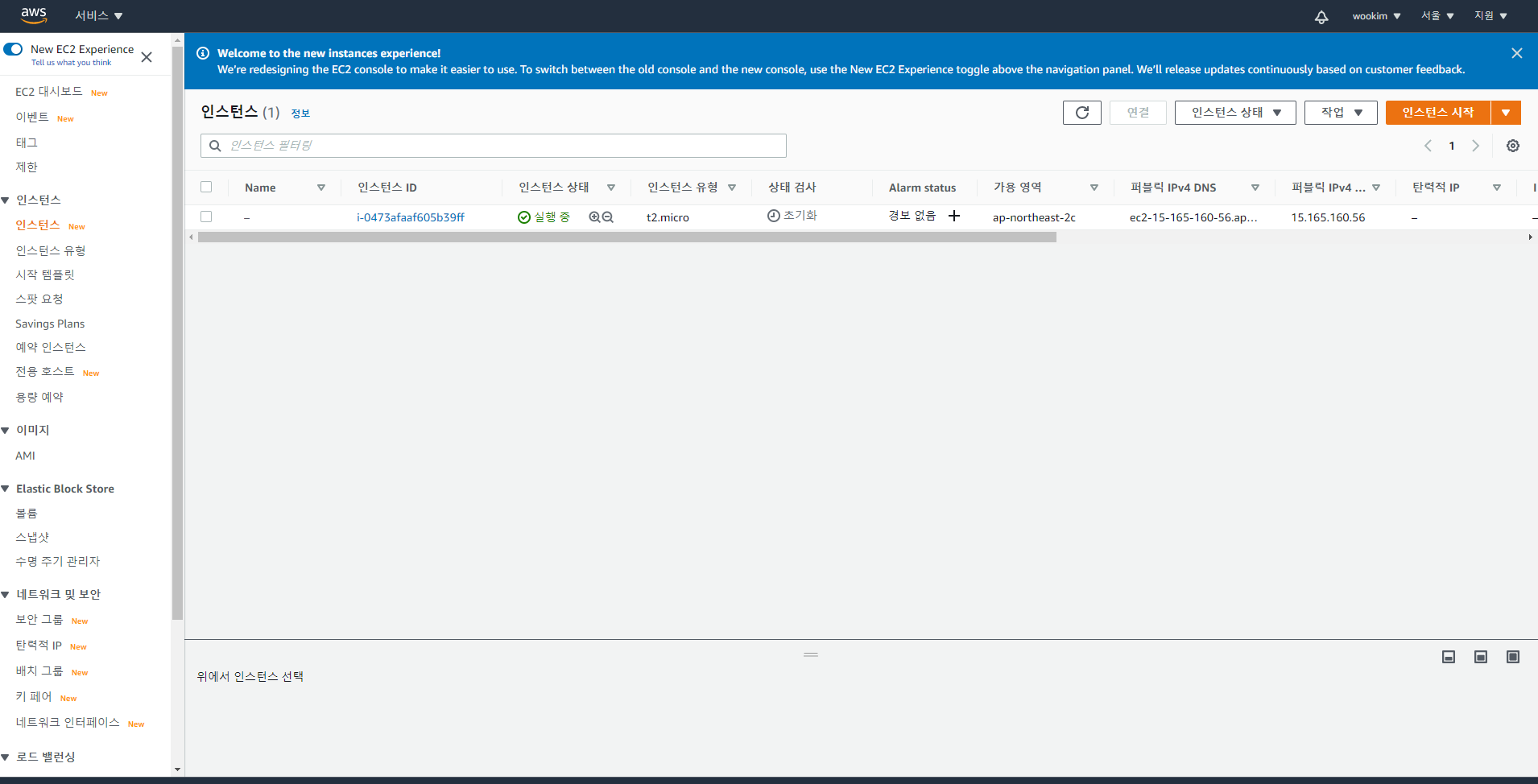Select all instances checkbox
1538x784 pixels.
206,187
